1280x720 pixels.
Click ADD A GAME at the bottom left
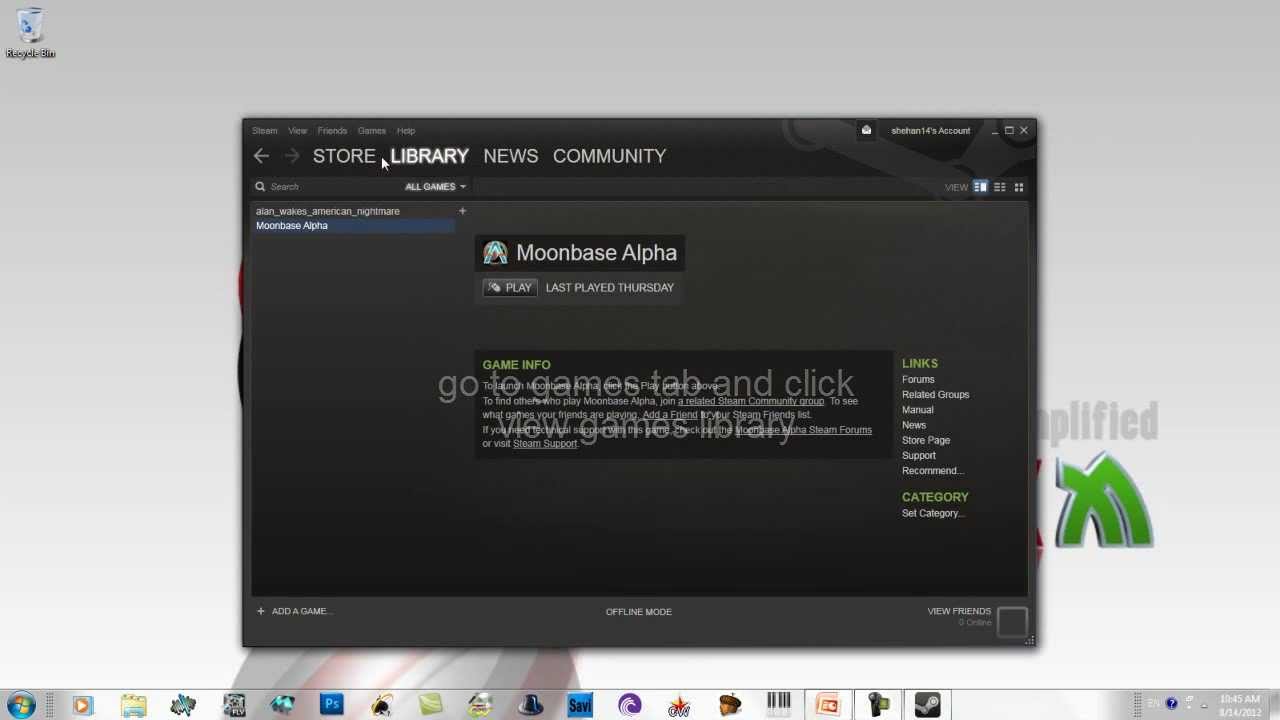tap(295, 611)
